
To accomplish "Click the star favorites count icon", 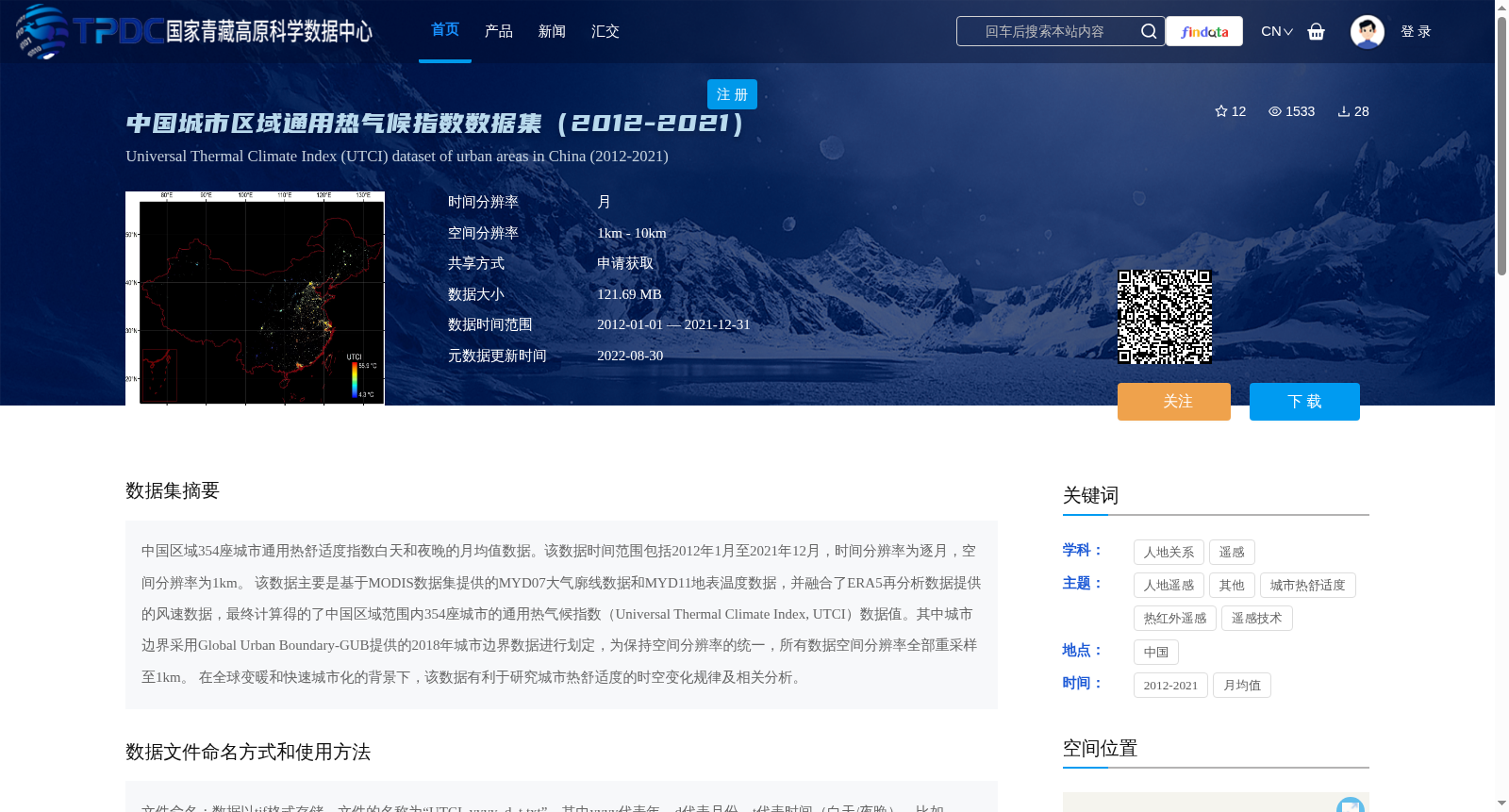I will [x=1221, y=111].
